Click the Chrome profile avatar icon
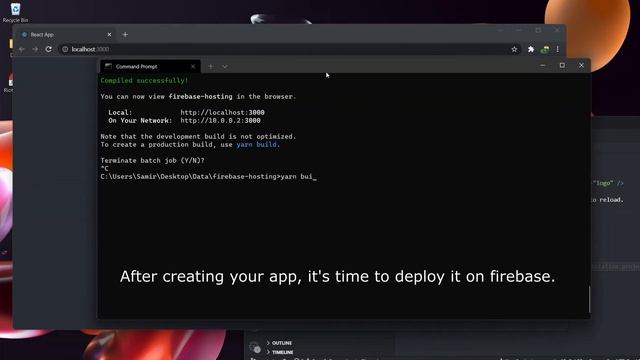This screenshot has width=640, height=360. 545,49
